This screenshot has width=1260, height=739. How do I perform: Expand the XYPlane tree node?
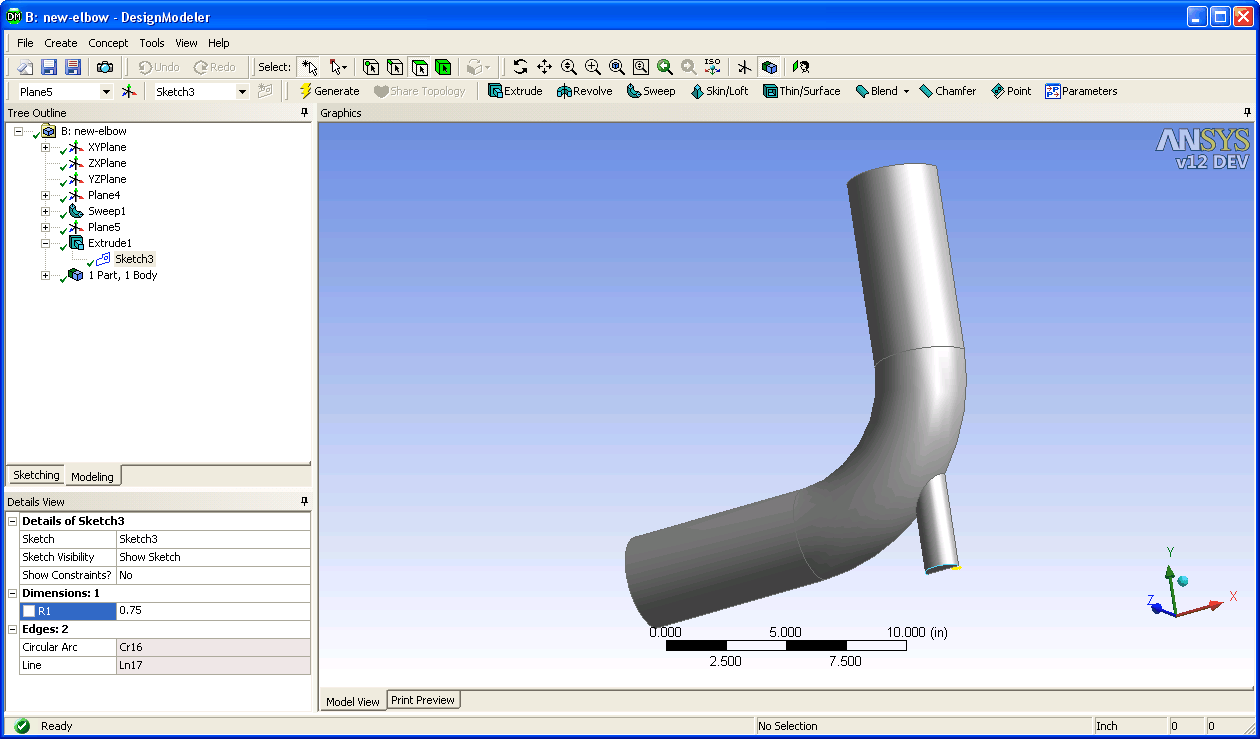pos(45,147)
